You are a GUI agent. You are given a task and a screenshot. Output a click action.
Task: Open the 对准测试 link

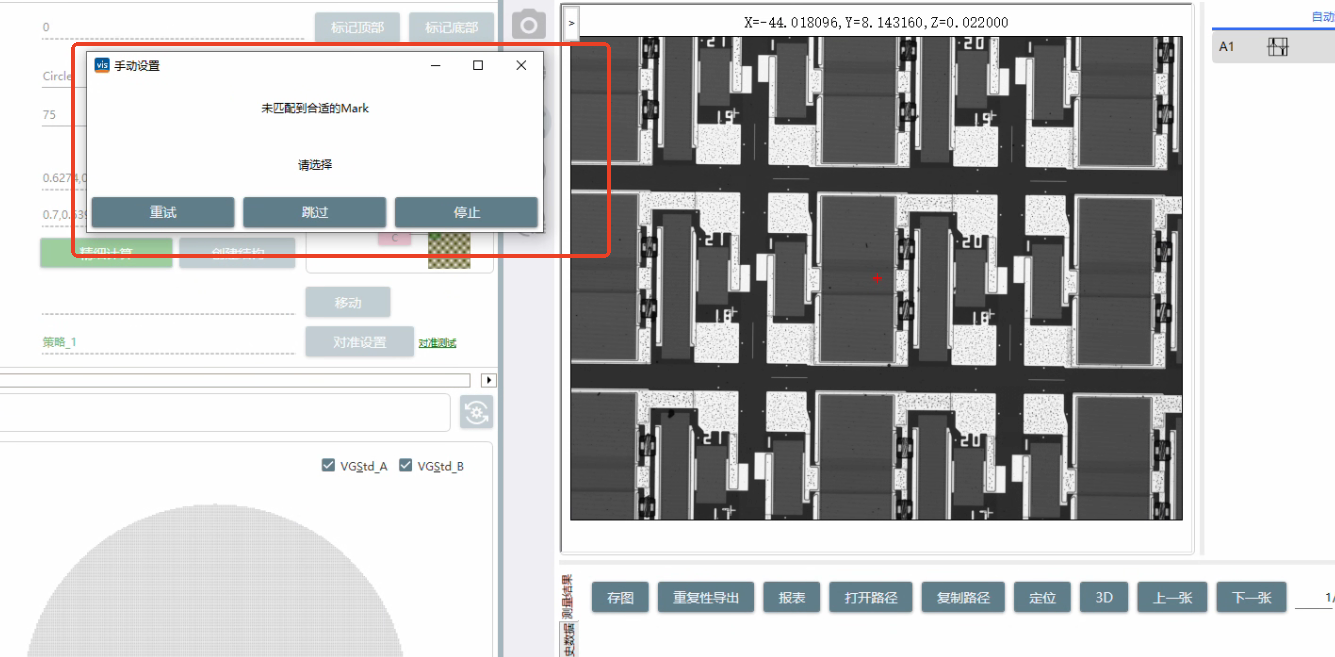click(x=437, y=343)
